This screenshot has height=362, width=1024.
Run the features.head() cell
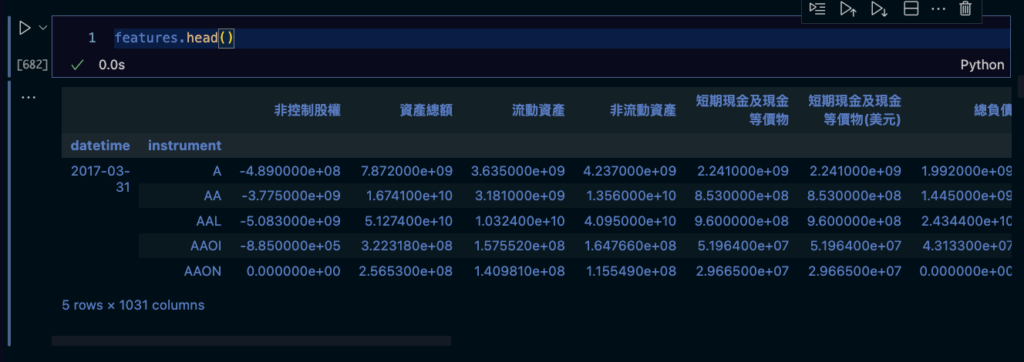[x=24, y=28]
